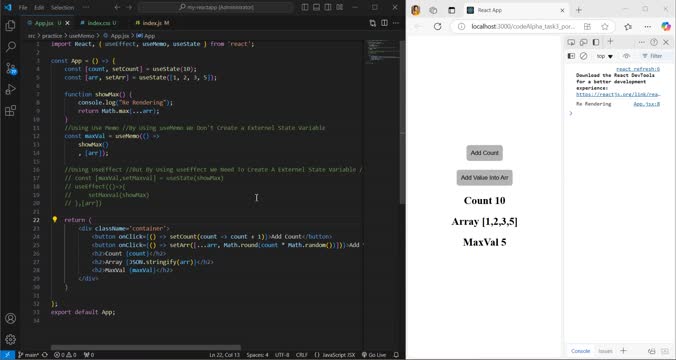Viewport: 676px width, 360px height.
Task: Open changes icon in editor toolbar
Action: pyautogui.click(x=372, y=23)
